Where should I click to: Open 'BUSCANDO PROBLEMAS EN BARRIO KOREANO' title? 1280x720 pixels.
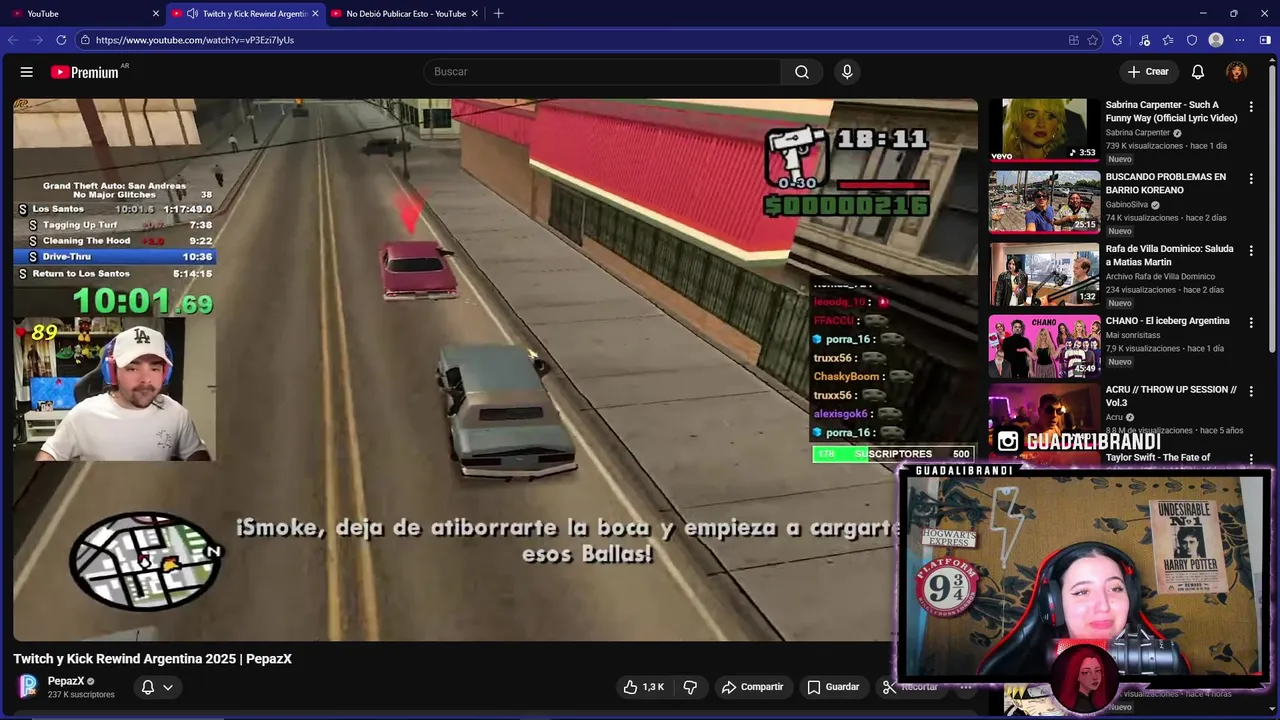[x=1165, y=183]
